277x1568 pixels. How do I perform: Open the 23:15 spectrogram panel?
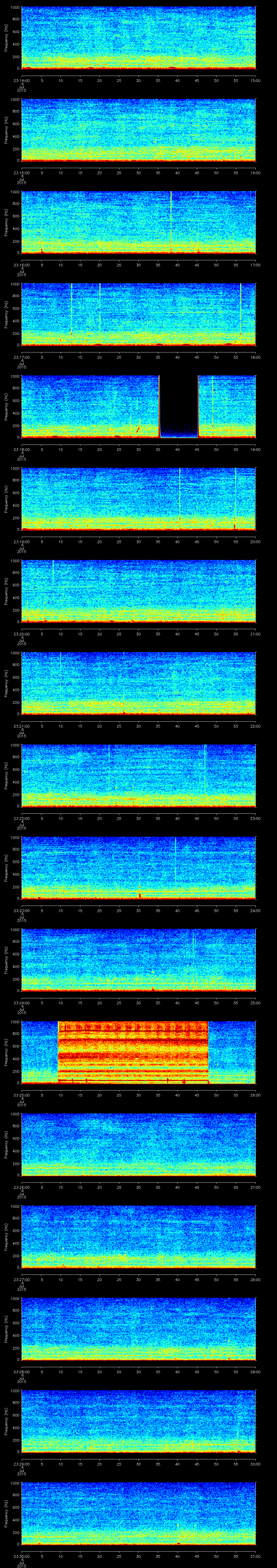pos(138,130)
